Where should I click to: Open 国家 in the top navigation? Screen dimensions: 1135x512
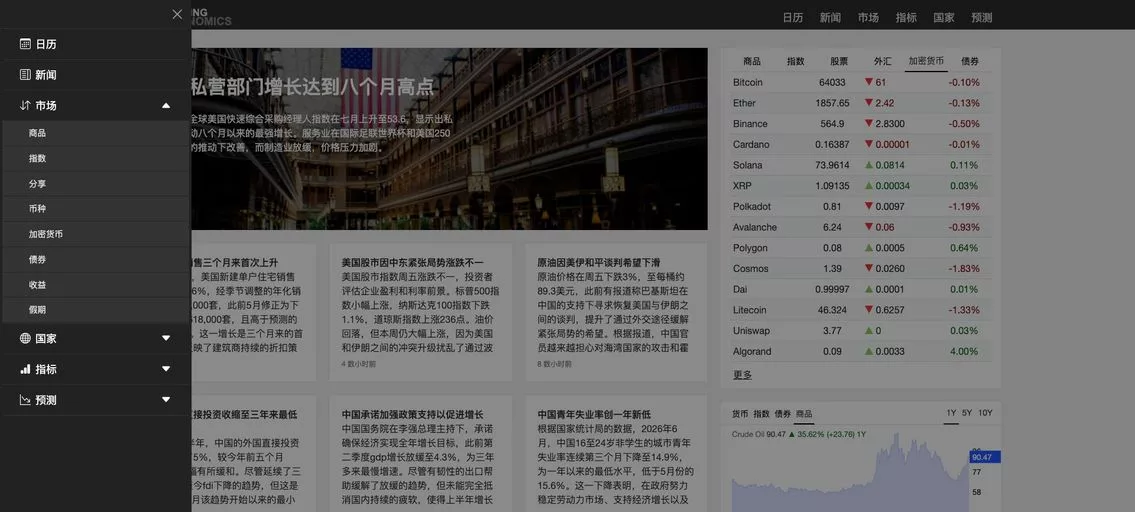tap(944, 17)
